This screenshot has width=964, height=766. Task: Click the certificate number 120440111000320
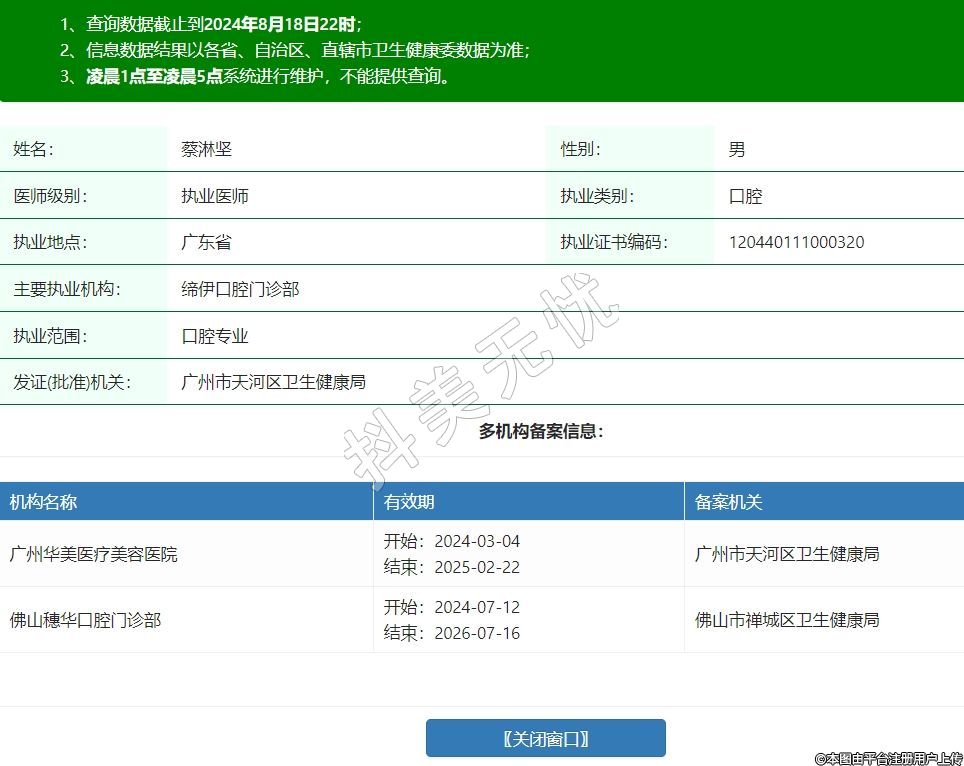(x=796, y=242)
